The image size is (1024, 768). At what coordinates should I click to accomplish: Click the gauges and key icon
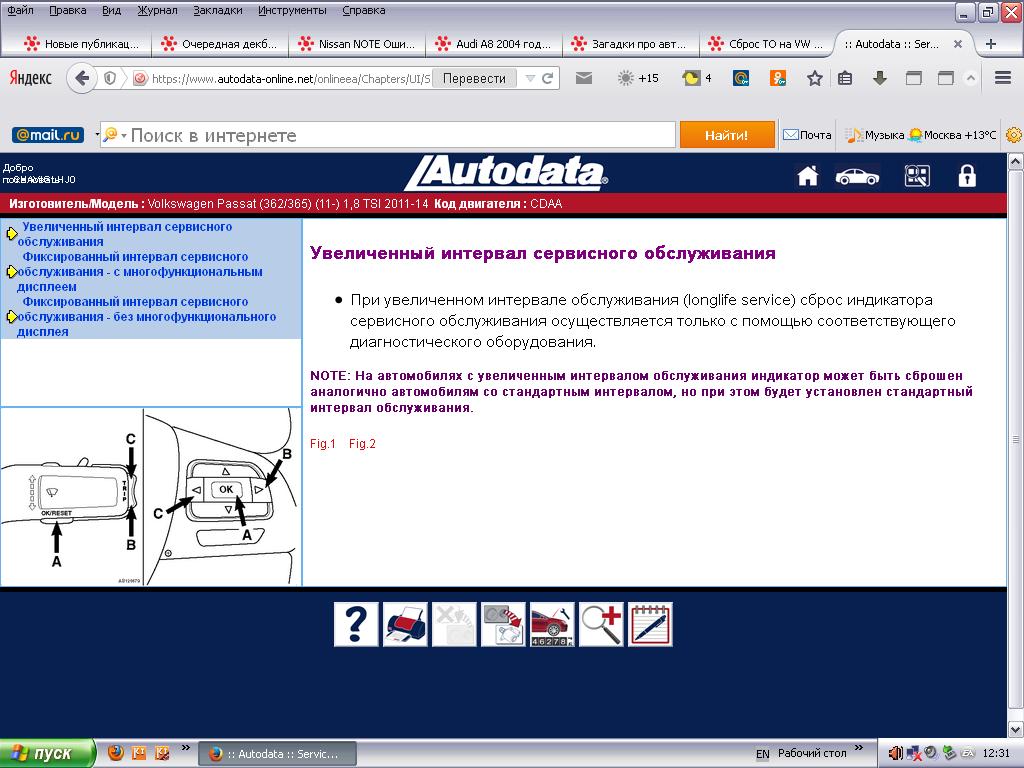[503, 624]
